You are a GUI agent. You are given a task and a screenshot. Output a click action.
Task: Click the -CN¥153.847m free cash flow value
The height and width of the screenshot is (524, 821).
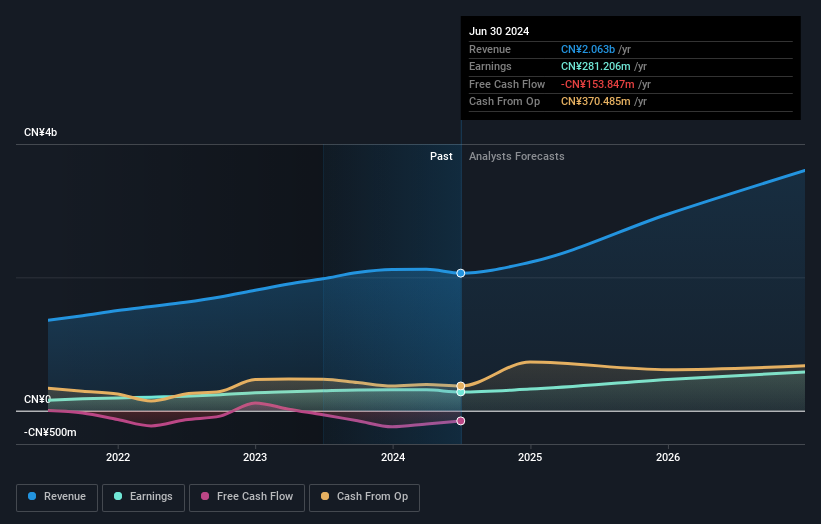(x=597, y=84)
